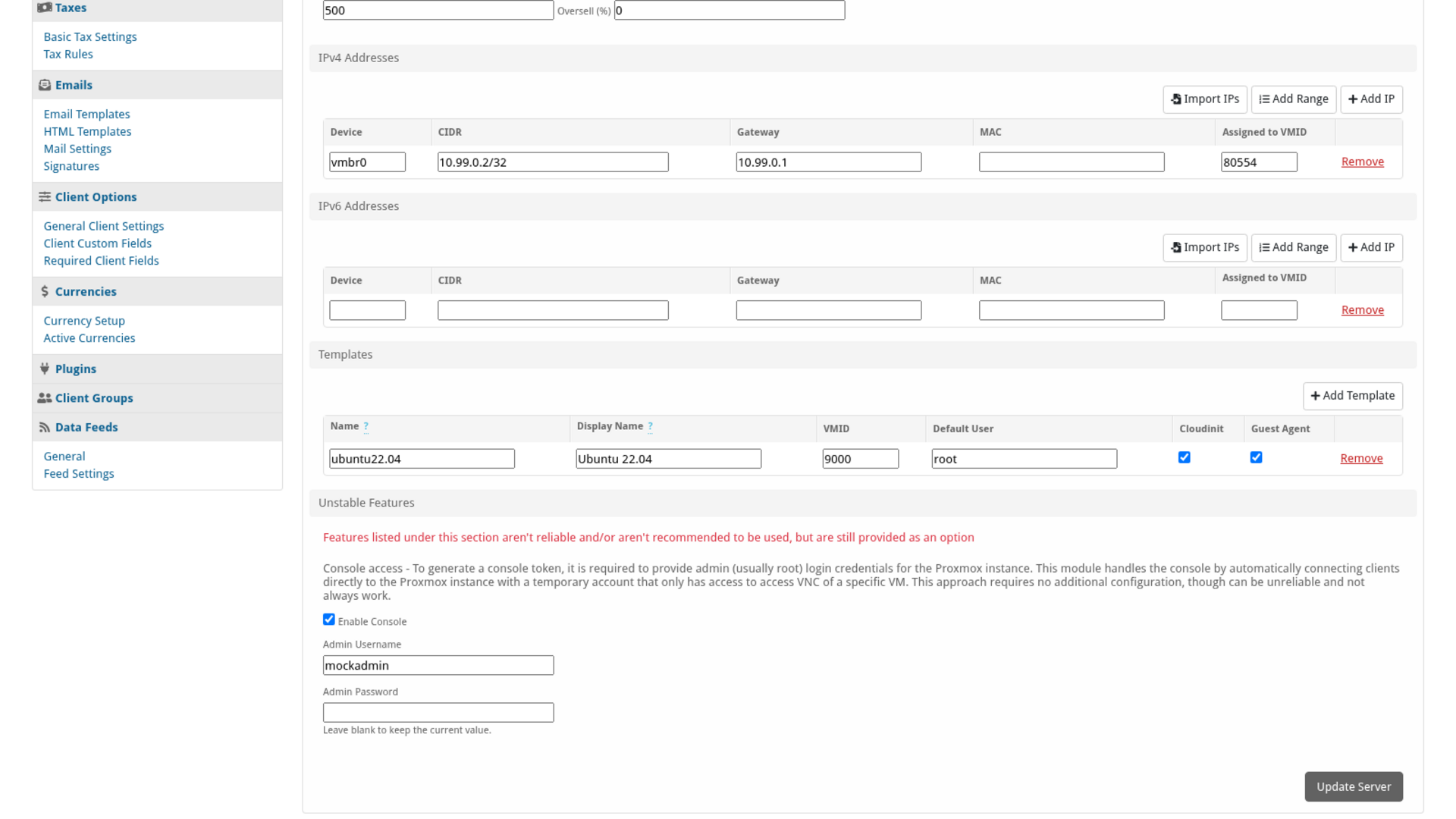The image size is (1456, 819).
Task: Click the Emails envelope icon
Action: click(x=45, y=85)
